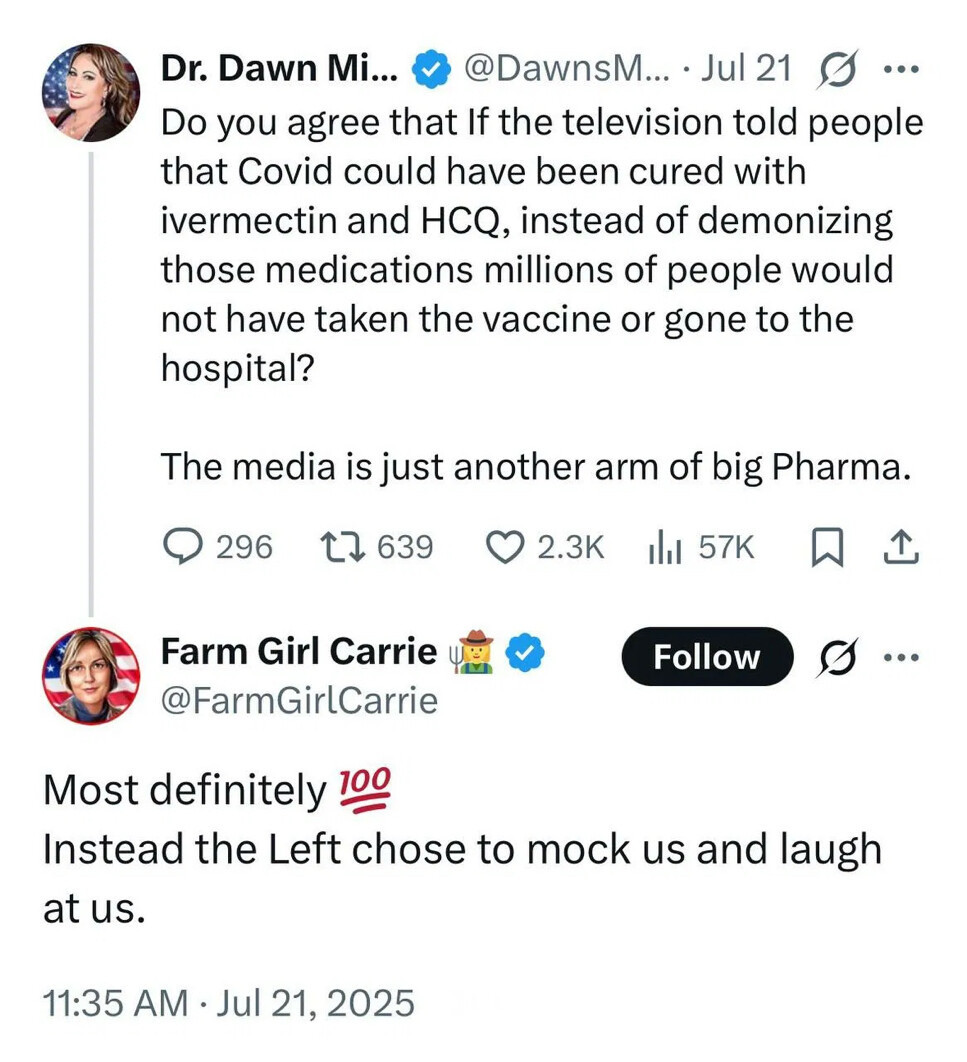Repost the Dr. Dawn tweet

[x=340, y=546]
